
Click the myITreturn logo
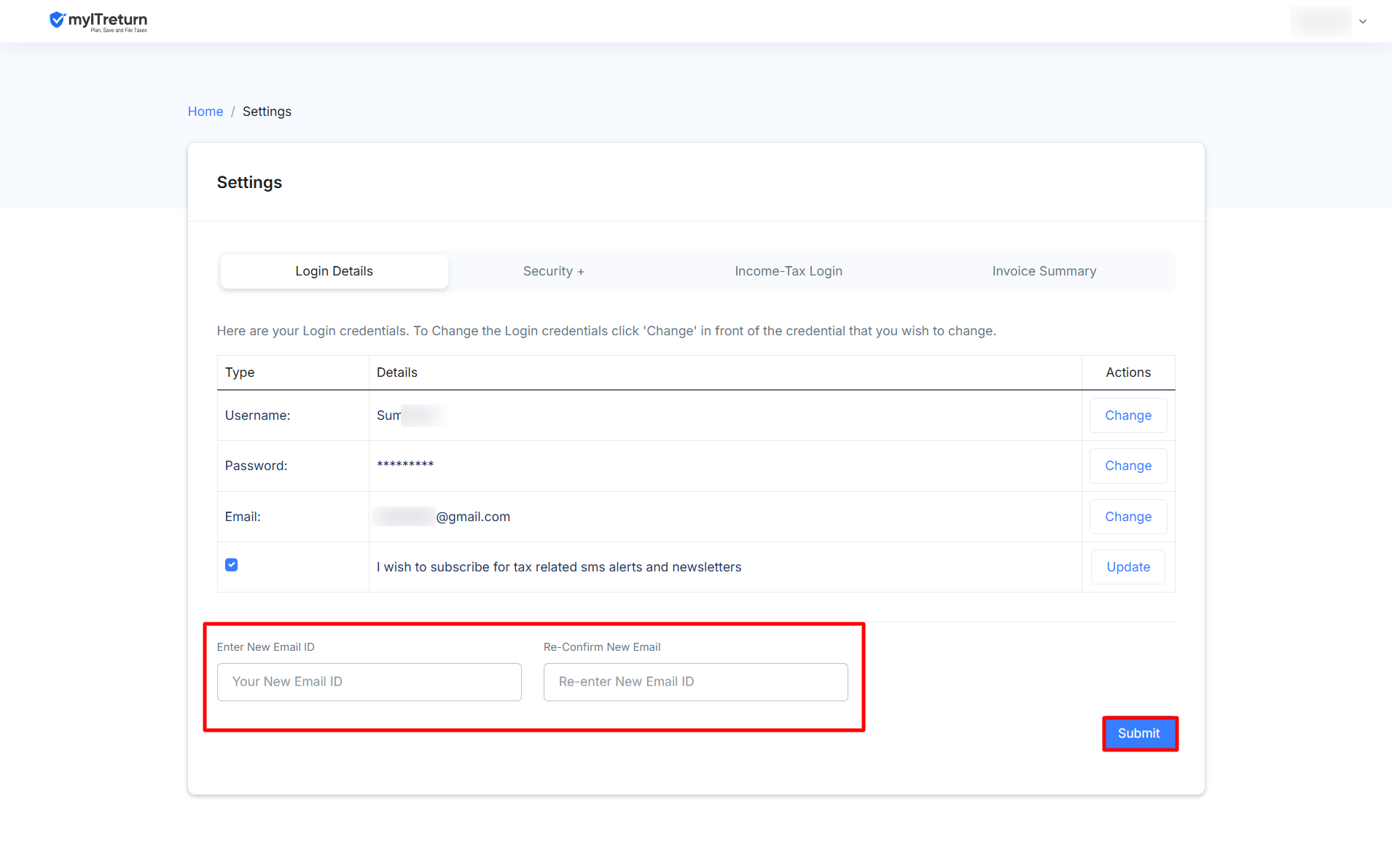tap(98, 21)
